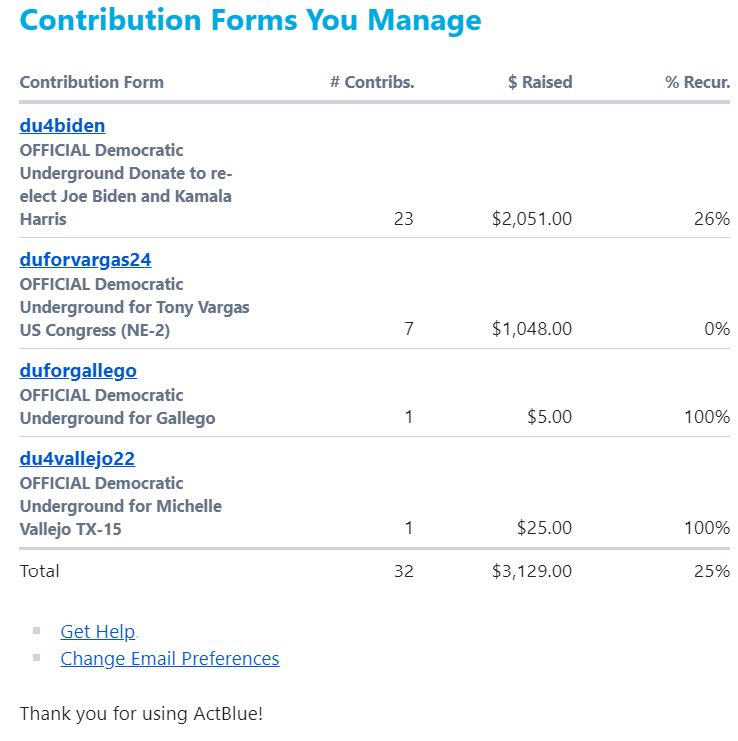This screenshot has height=741, width=738.
Task: Click the Thank you for using ActBlue text
Action: (141, 714)
